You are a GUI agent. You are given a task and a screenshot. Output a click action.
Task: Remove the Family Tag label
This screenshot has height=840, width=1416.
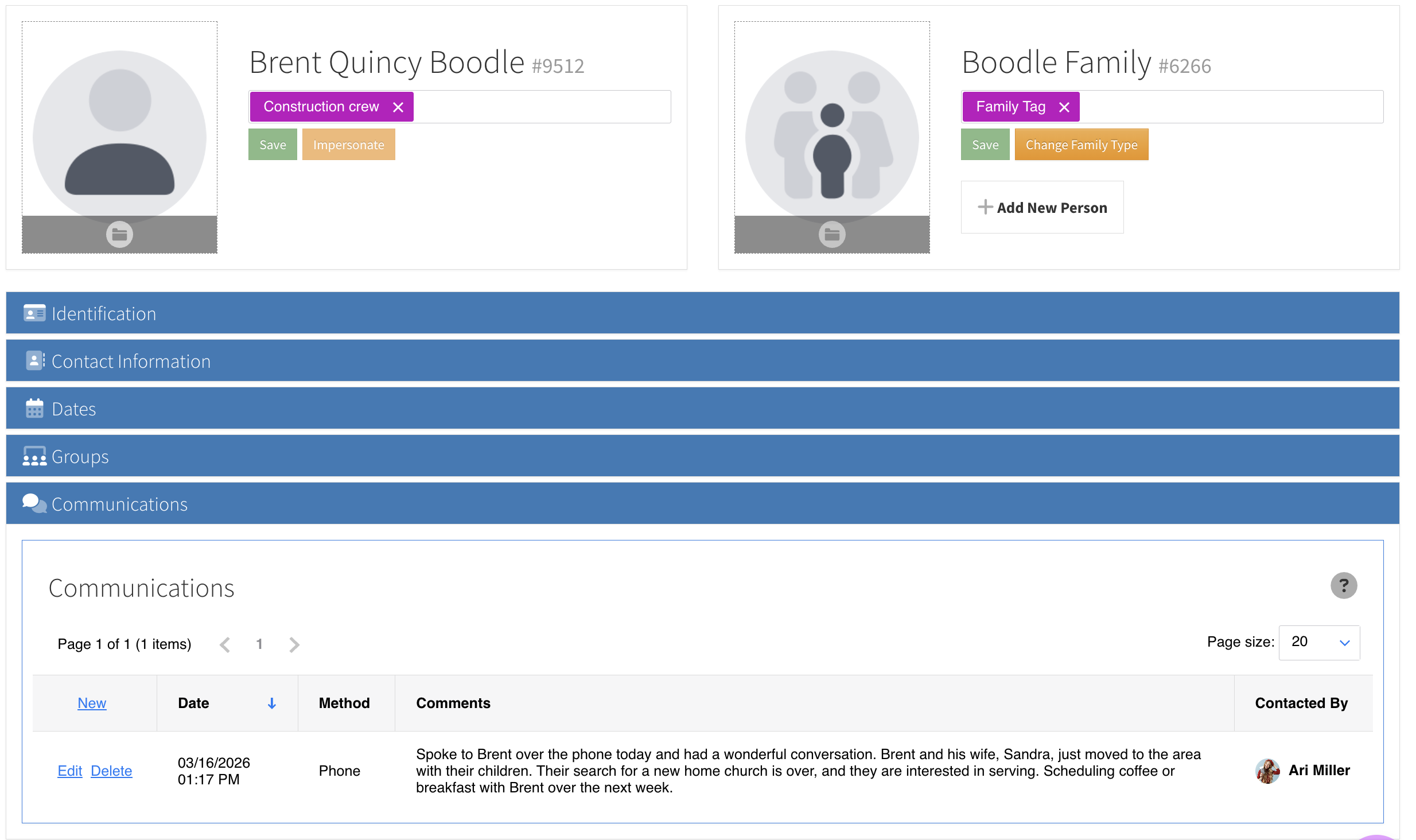1064,107
